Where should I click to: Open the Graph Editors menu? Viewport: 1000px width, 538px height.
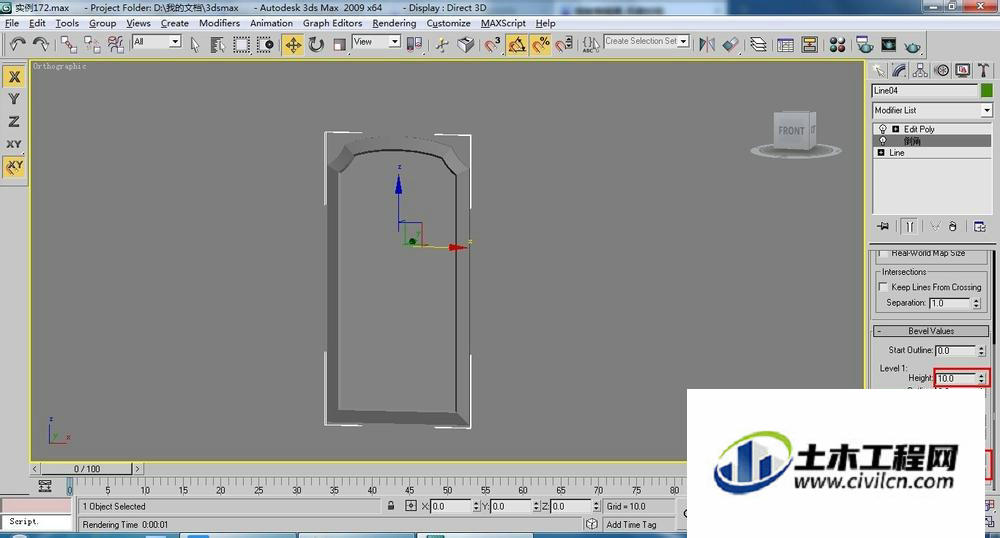(332, 23)
